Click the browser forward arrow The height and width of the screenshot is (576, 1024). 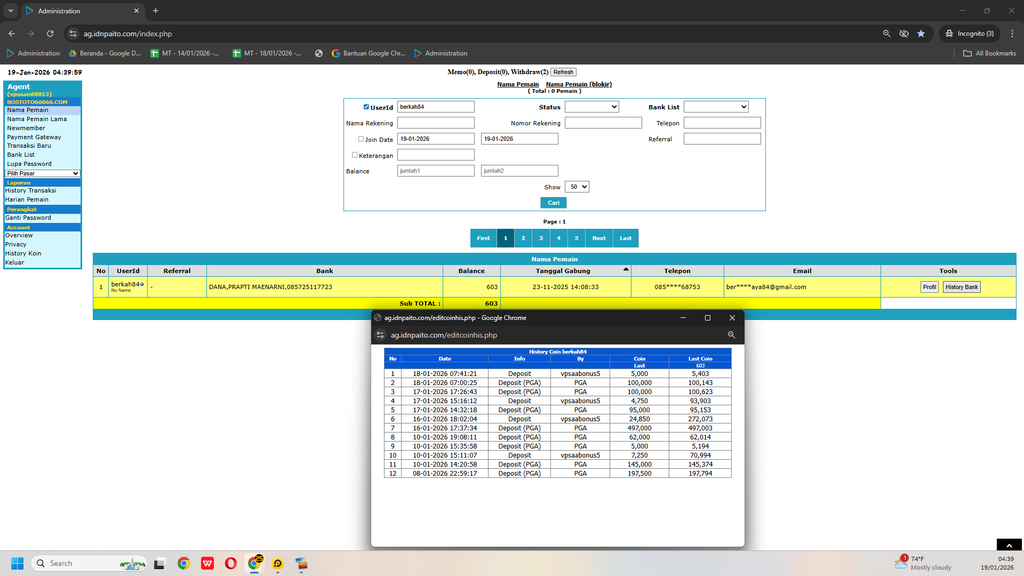31,33
